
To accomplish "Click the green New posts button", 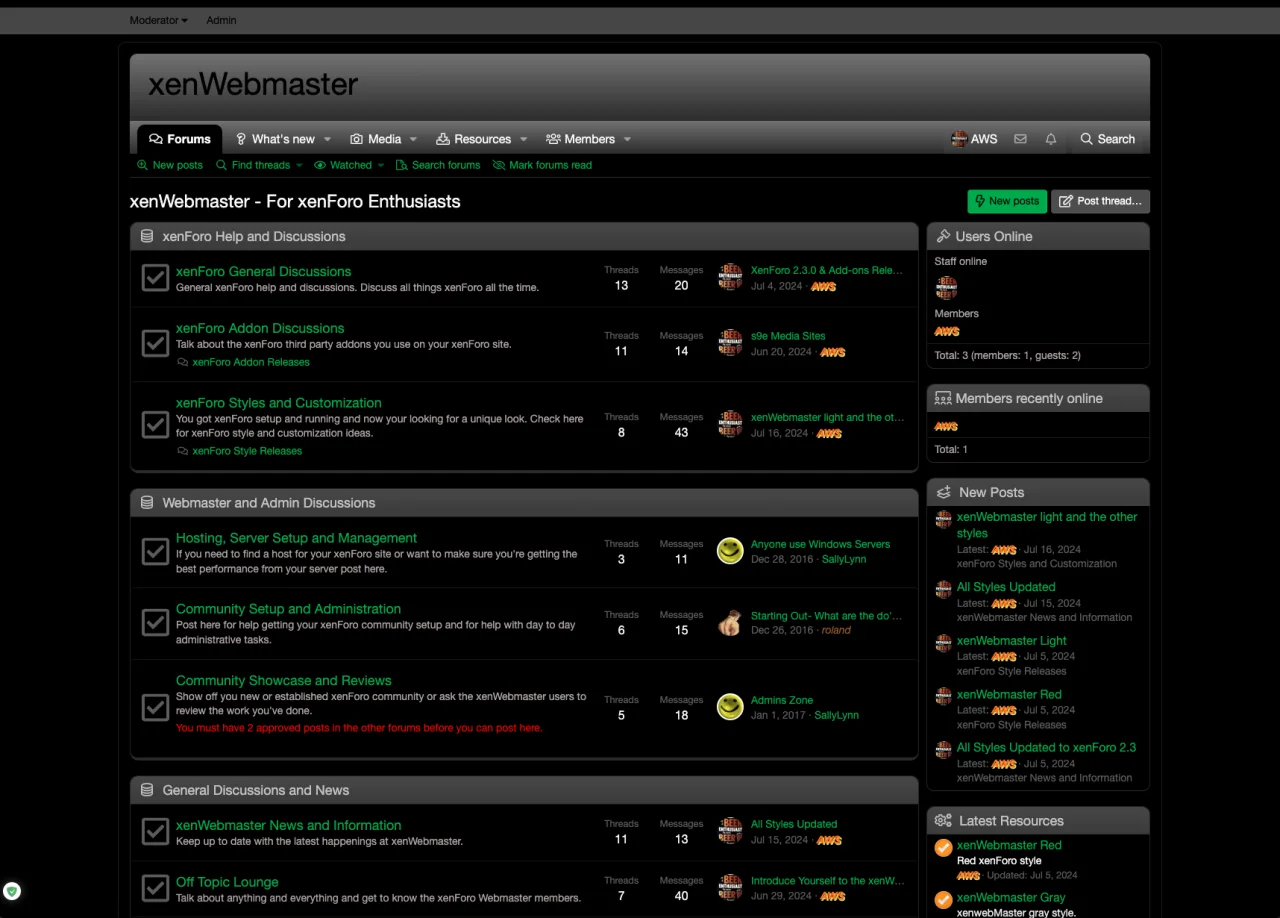I will (x=1007, y=201).
